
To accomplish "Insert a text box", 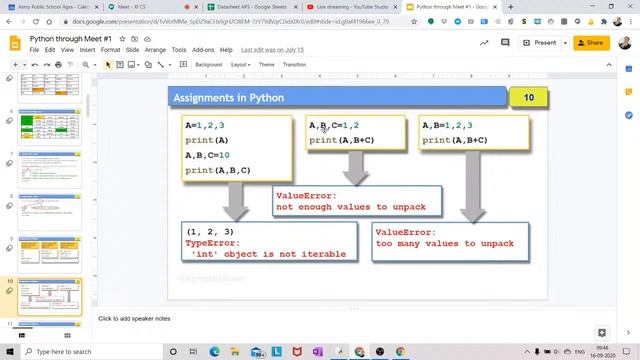I will (120, 64).
